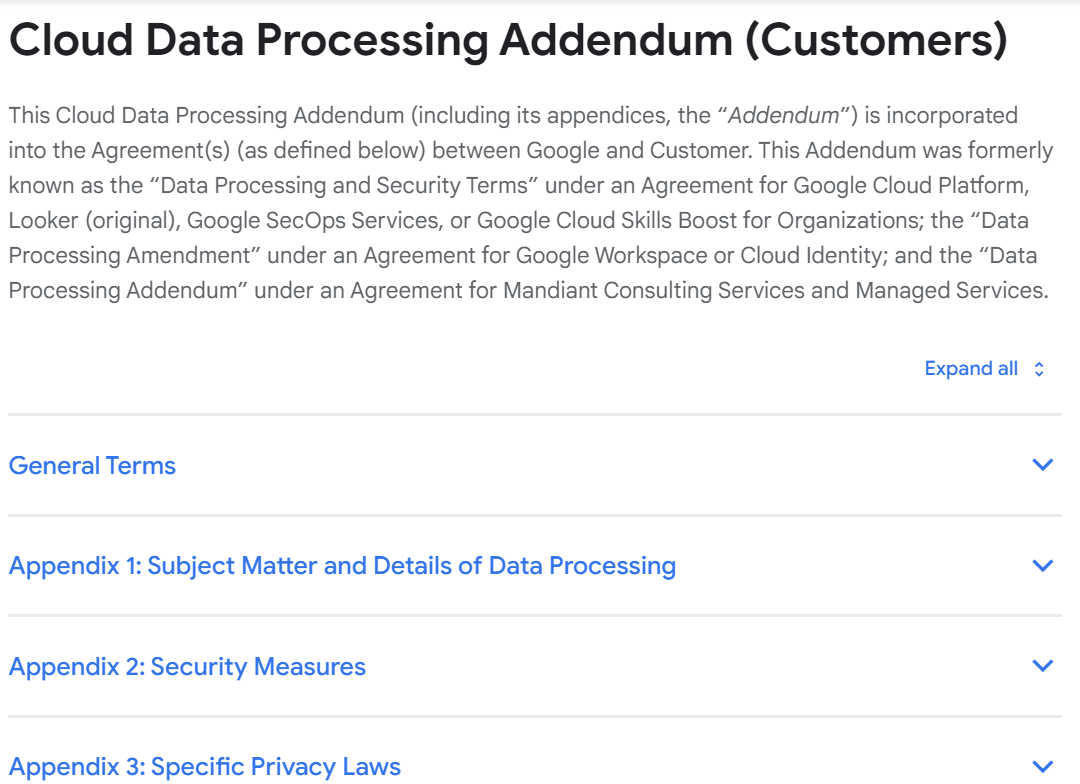
Task: Click the chevron beside Appendix 1
Action: 1041,565
